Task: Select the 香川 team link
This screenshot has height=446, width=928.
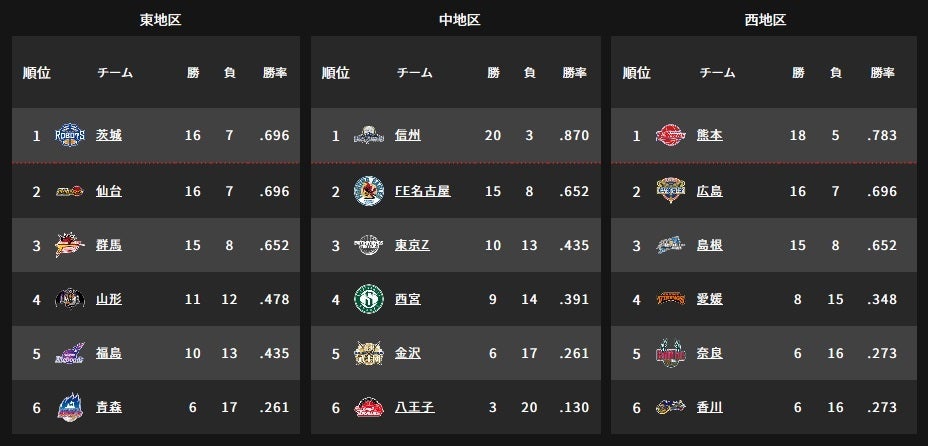Action: click(710, 407)
